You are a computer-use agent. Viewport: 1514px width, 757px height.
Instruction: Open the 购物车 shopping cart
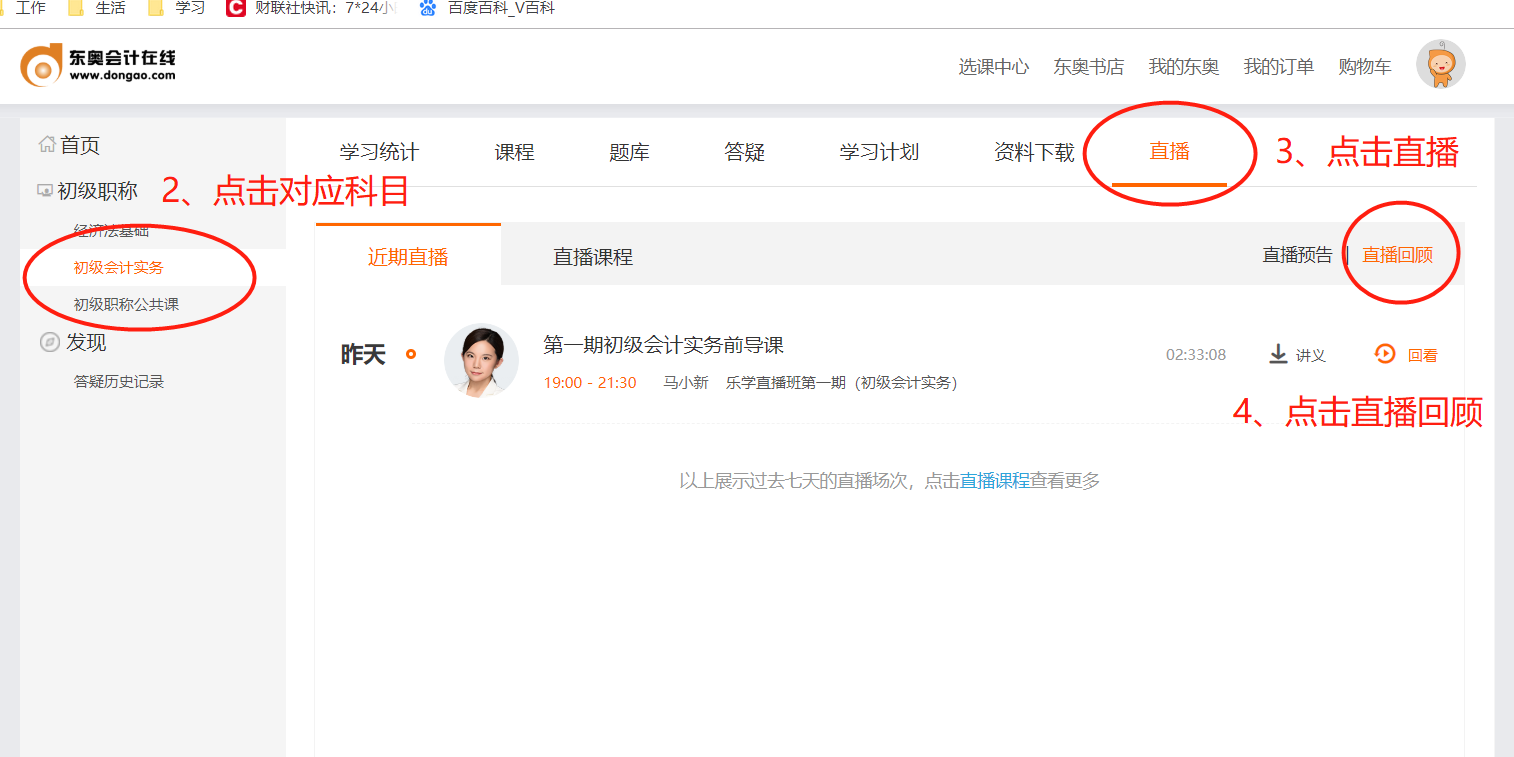point(1364,66)
